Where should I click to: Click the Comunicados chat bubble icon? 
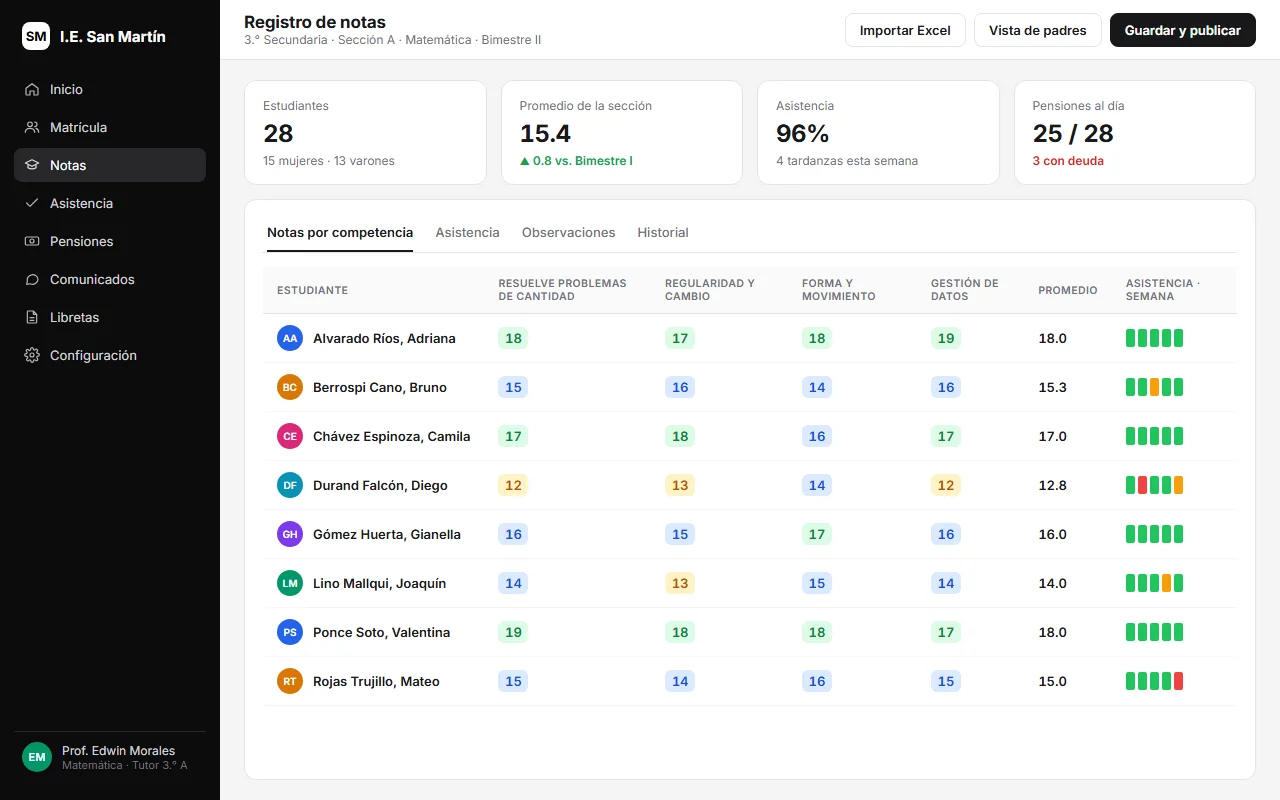32,279
